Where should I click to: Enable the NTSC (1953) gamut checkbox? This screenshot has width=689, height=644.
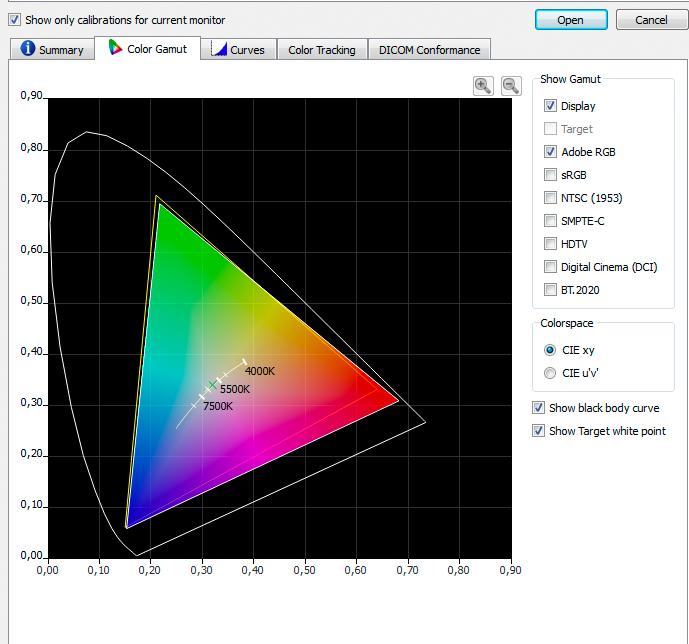[x=550, y=197]
